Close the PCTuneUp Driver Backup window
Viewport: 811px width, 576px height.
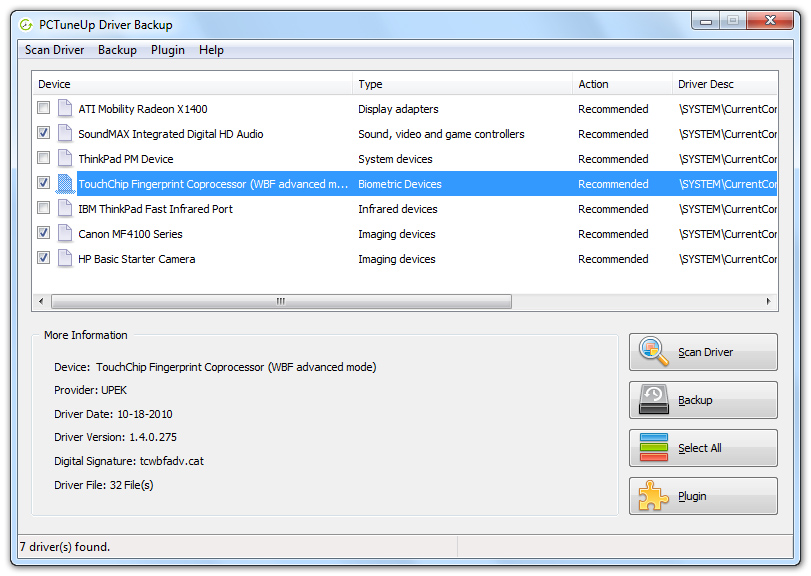(x=770, y=21)
